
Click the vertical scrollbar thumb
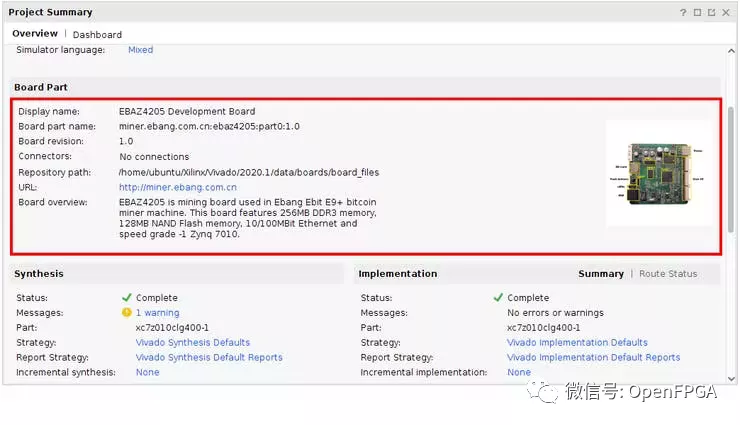(x=731, y=169)
